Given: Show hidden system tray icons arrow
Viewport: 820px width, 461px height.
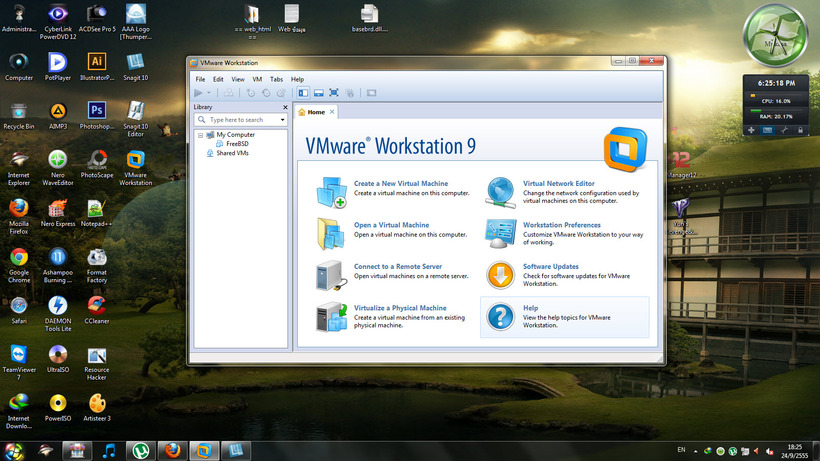Looking at the screenshot, I should coord(696,451).
